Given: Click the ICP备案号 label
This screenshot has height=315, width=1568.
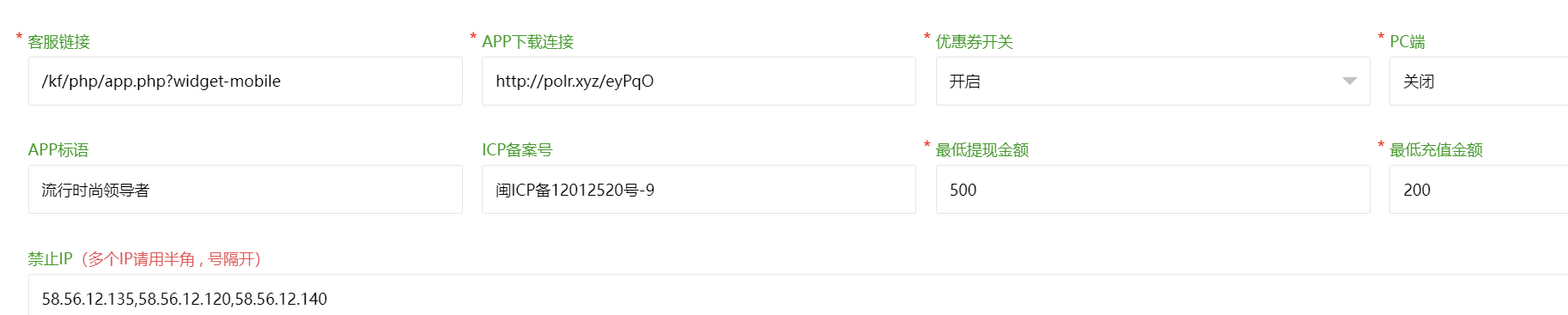Looking at the screenshot, I should pyautogui.click(x=517, y=150).
